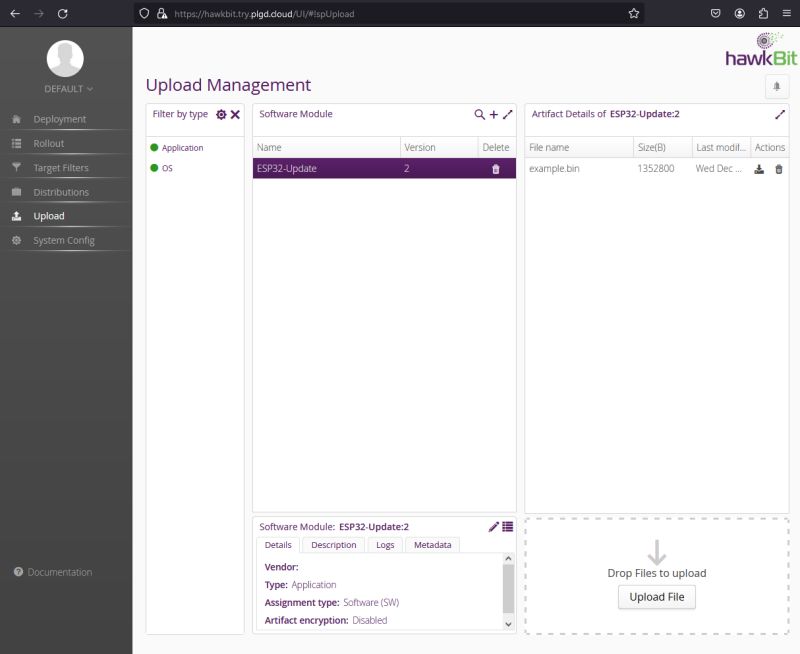
Task: Delete the ESP32-Update module
Action: [495, 169]
